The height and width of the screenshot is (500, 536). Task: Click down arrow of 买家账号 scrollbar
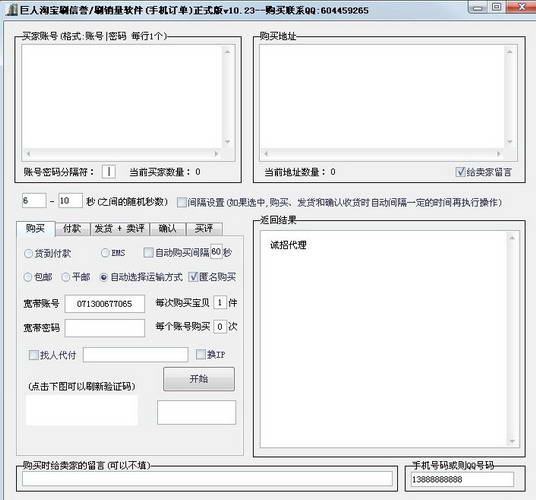tap(228, 142)
